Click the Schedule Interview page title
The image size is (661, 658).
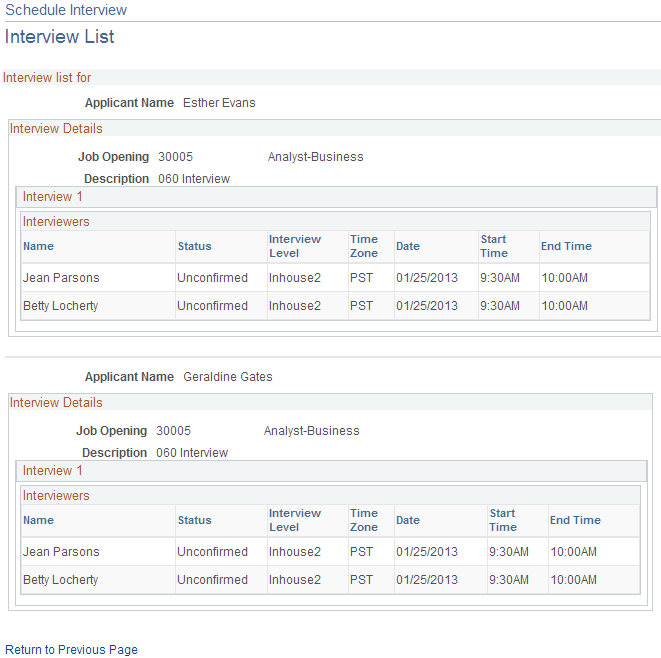click(66, 10)
